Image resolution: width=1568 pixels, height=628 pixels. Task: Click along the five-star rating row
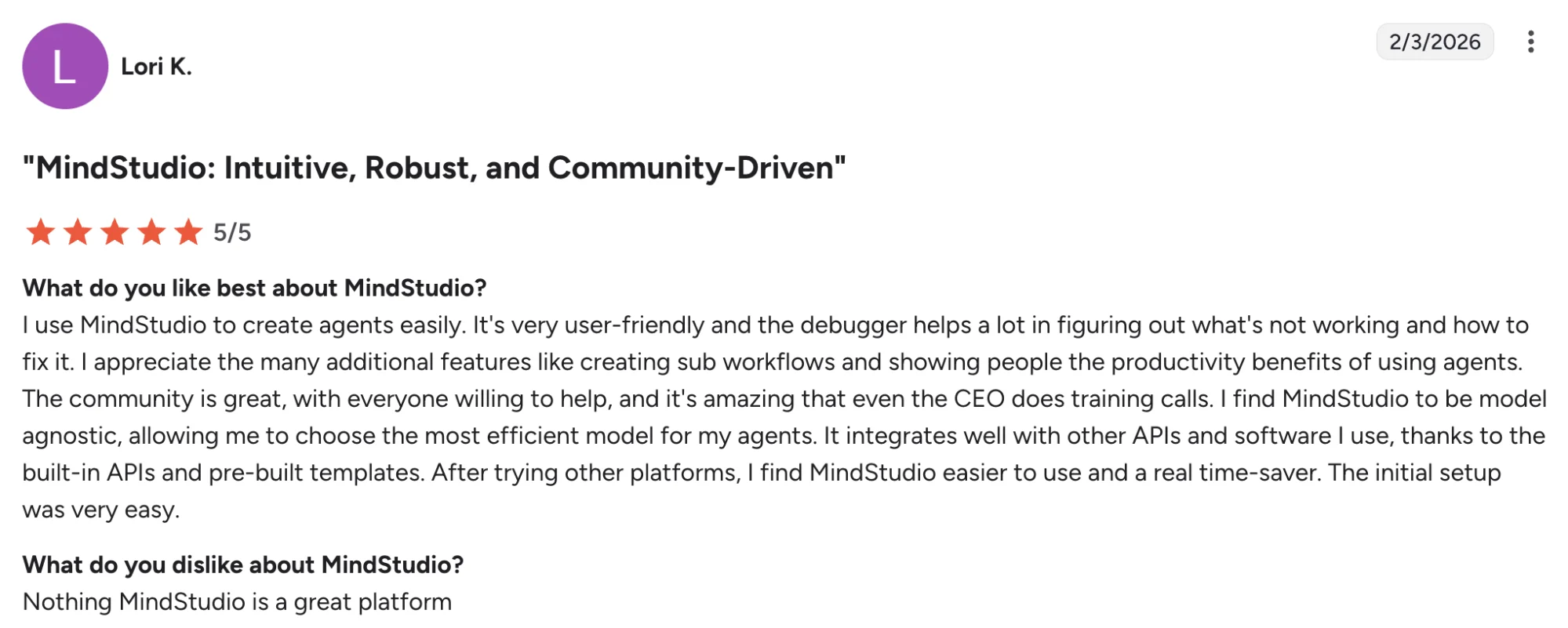click(x=115, y=232)
